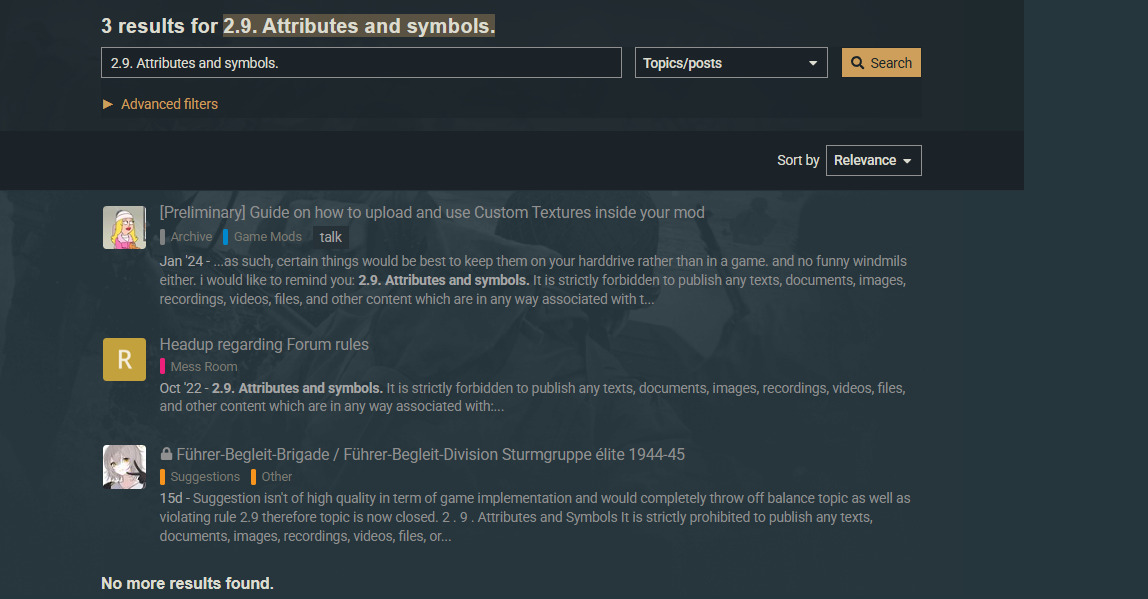The height and width of the screenshot is (599, 1148).
Task: Open the cartoon avatar of first result
Action: [124, 228]
